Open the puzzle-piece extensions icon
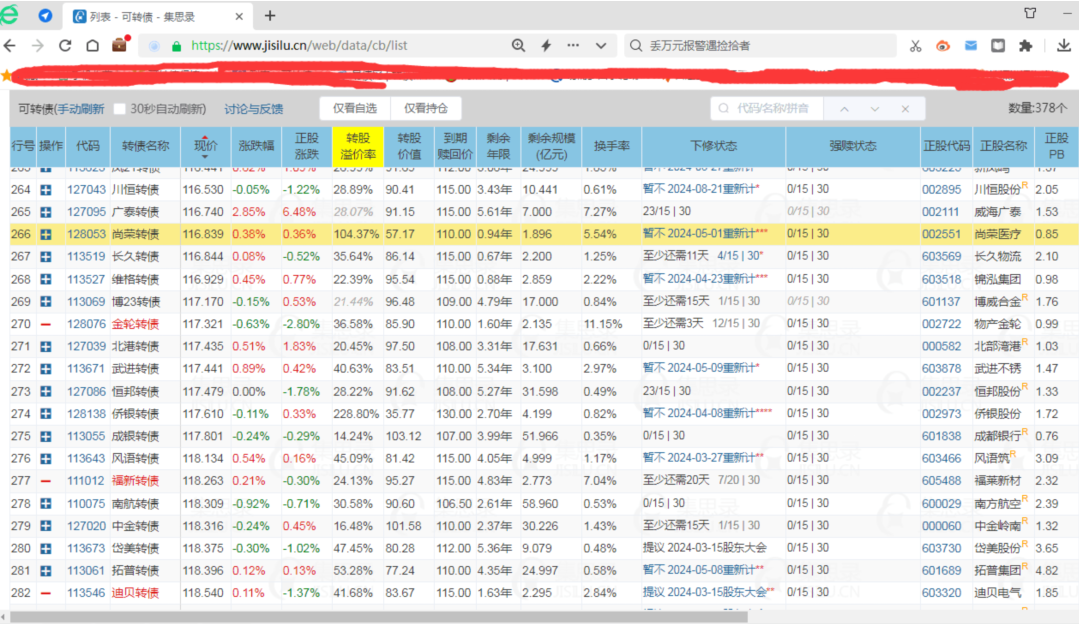The height and width of the screenshot is (624, 1079). point(1025,46)
